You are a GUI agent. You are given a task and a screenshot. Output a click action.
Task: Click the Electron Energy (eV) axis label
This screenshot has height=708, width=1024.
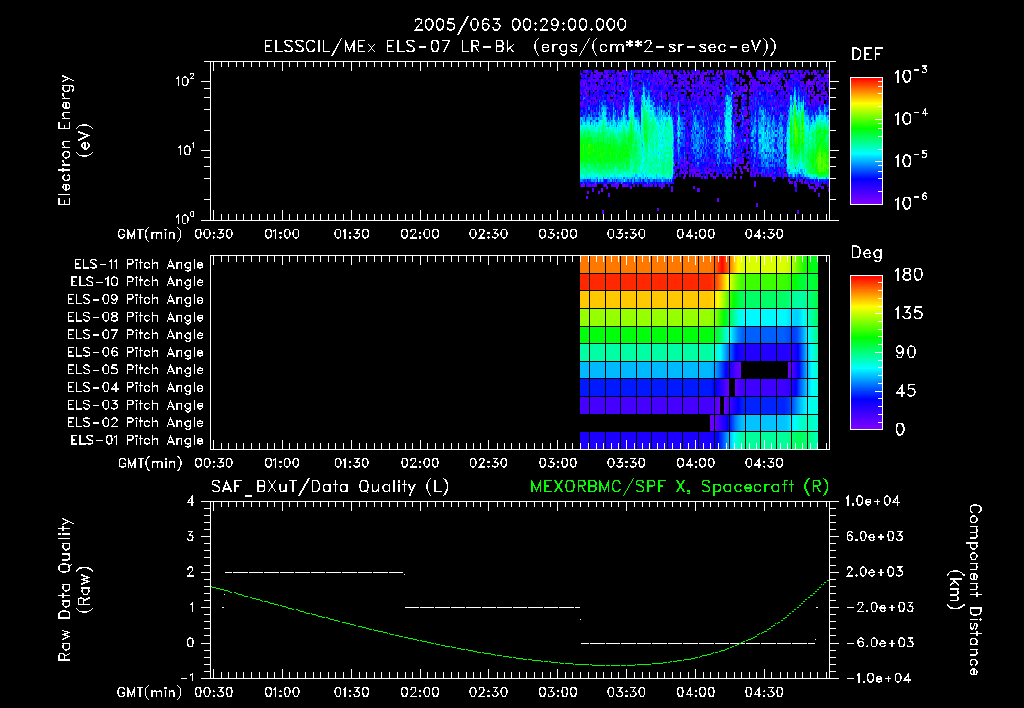click(x=74, y=140)
